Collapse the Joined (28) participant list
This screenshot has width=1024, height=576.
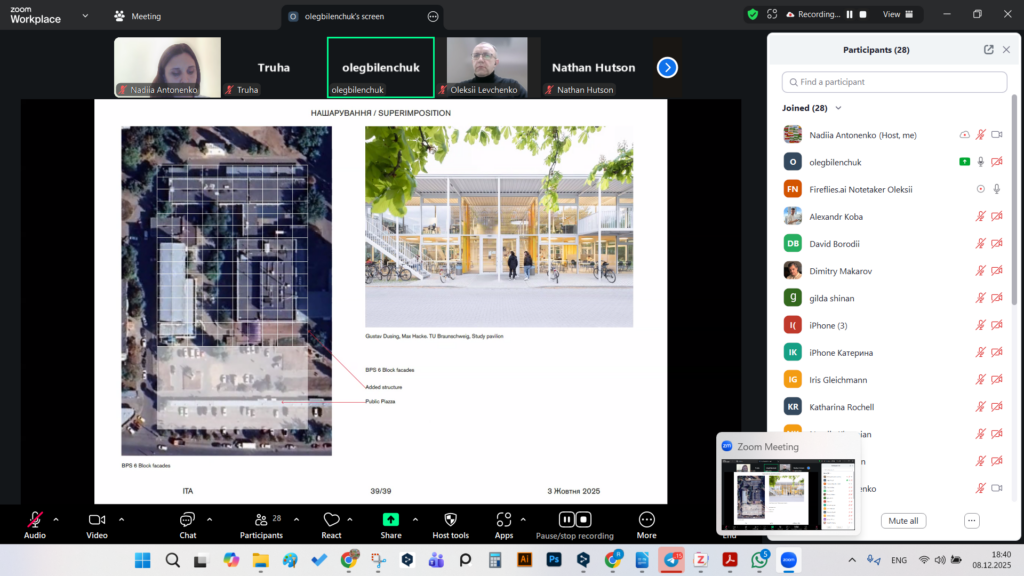(839, 108)
